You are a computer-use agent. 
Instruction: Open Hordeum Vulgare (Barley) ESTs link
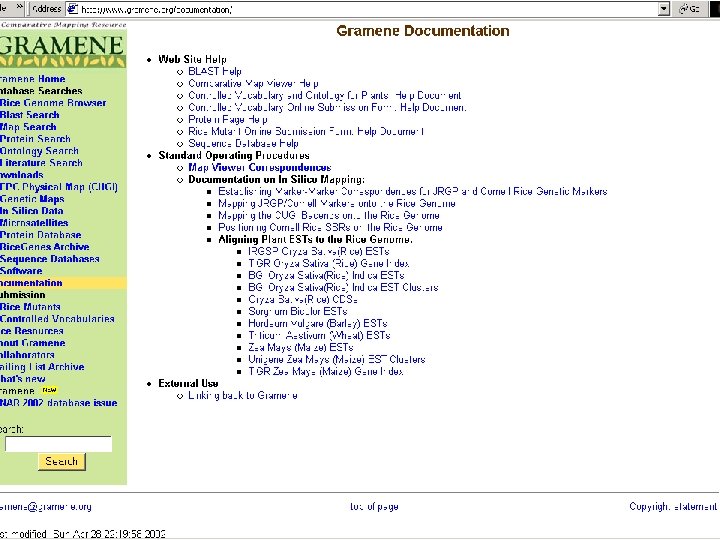(x=318, y=323)
